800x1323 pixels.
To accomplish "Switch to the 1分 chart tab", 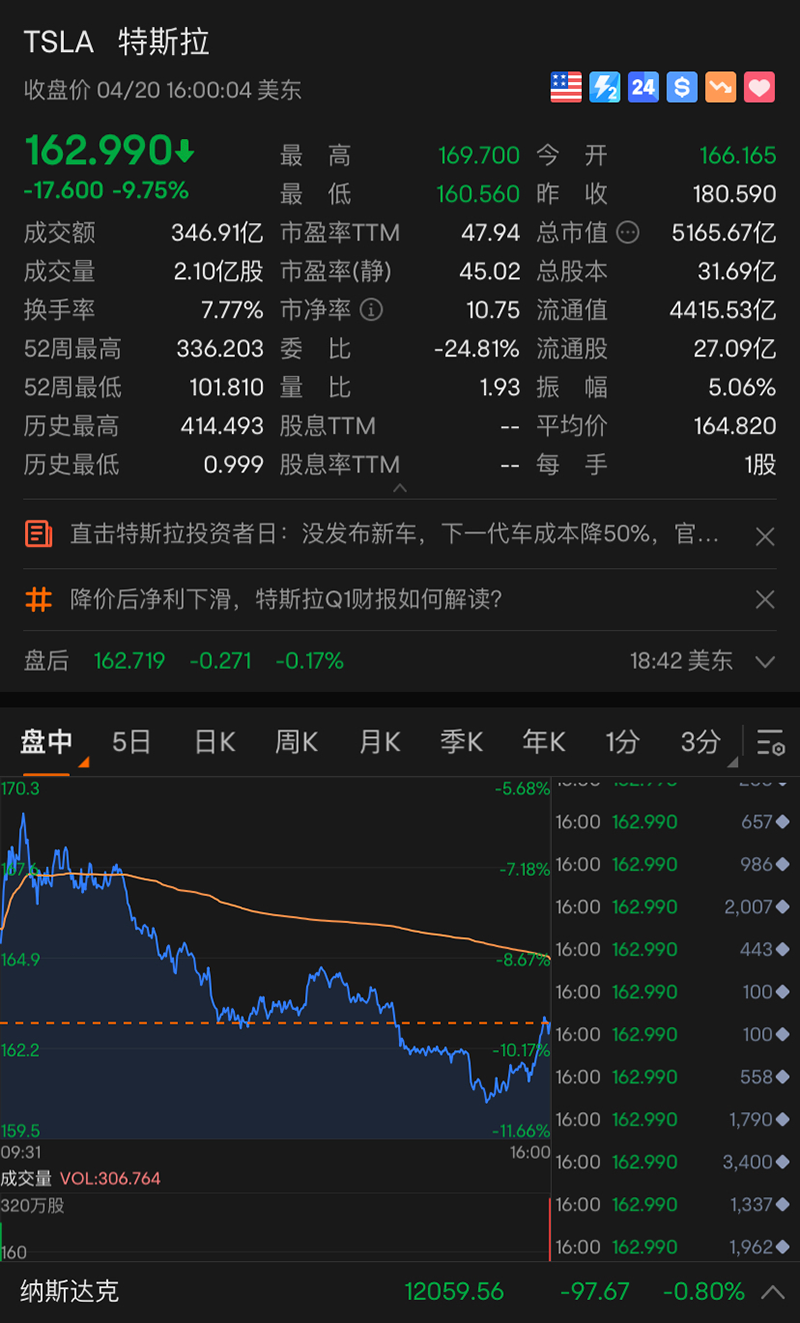I will coord(622,742).
